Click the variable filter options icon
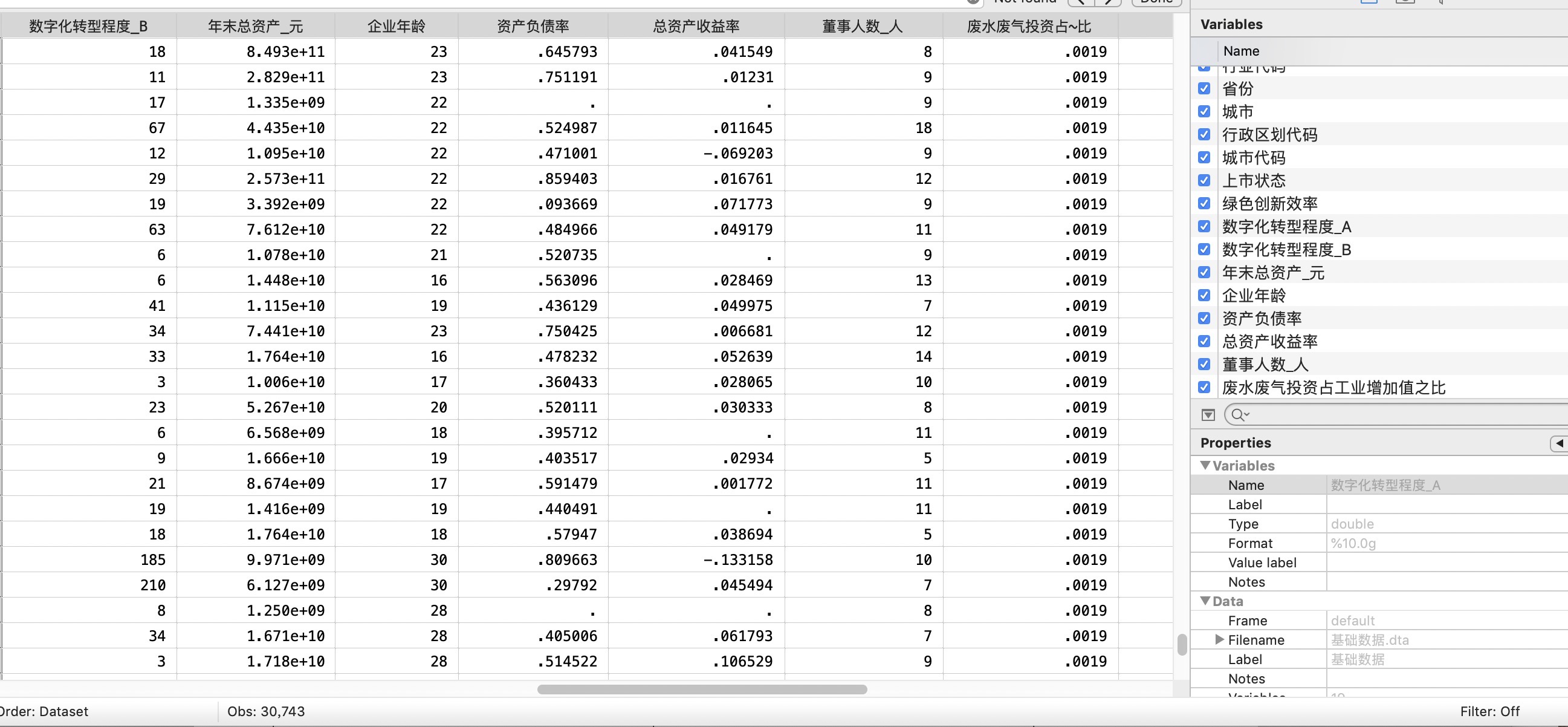 1208,416
